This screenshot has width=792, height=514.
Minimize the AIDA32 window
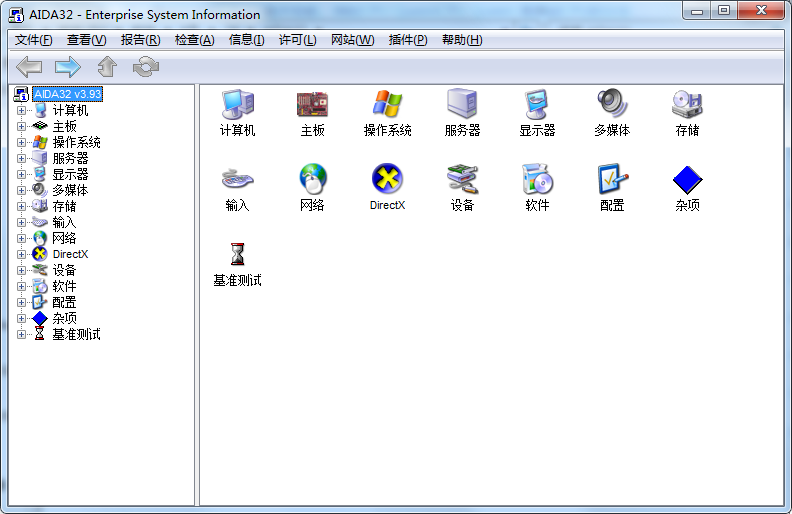point(697,11)
